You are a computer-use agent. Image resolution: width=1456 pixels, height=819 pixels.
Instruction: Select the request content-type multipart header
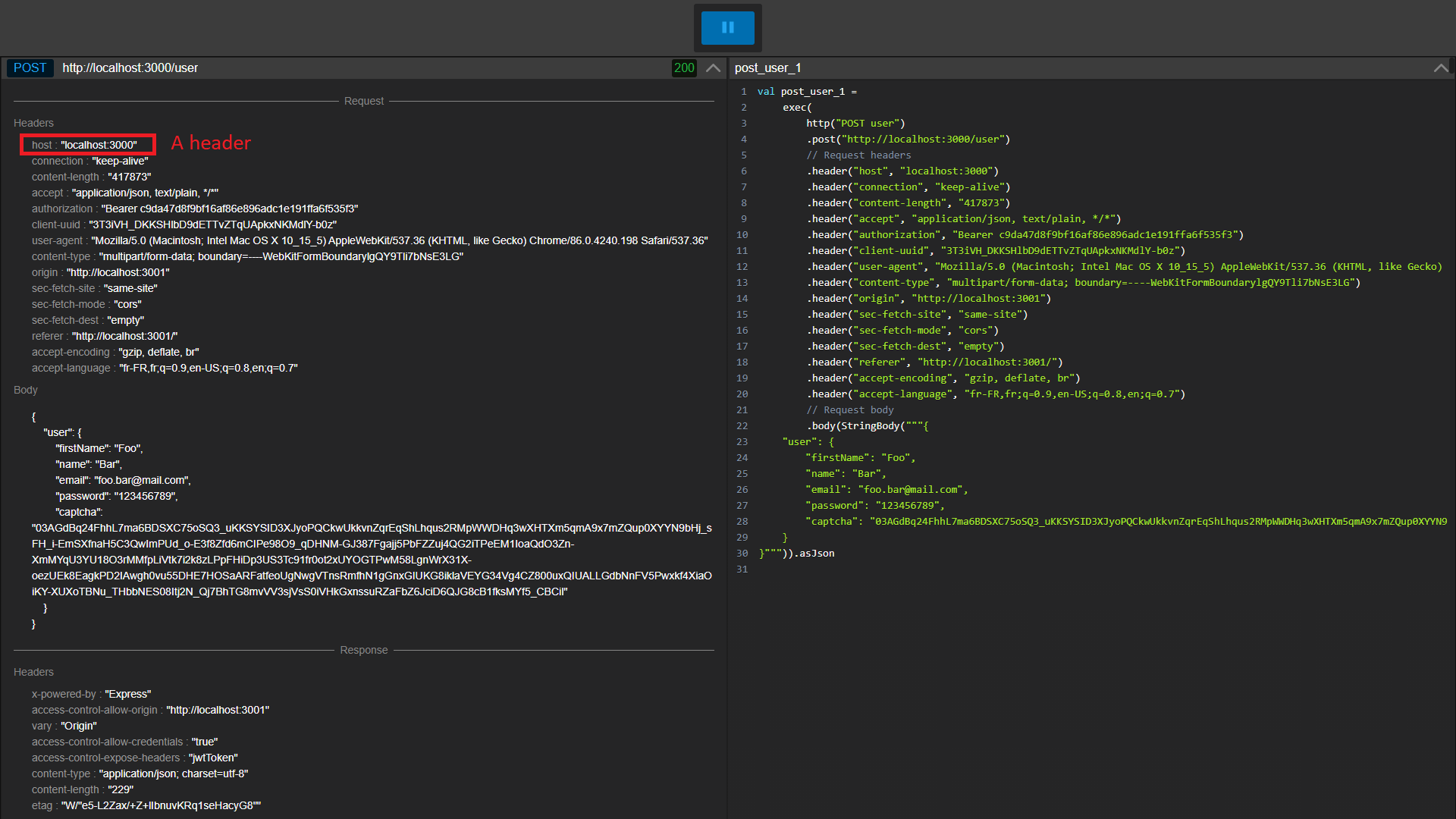click(247, 256)
